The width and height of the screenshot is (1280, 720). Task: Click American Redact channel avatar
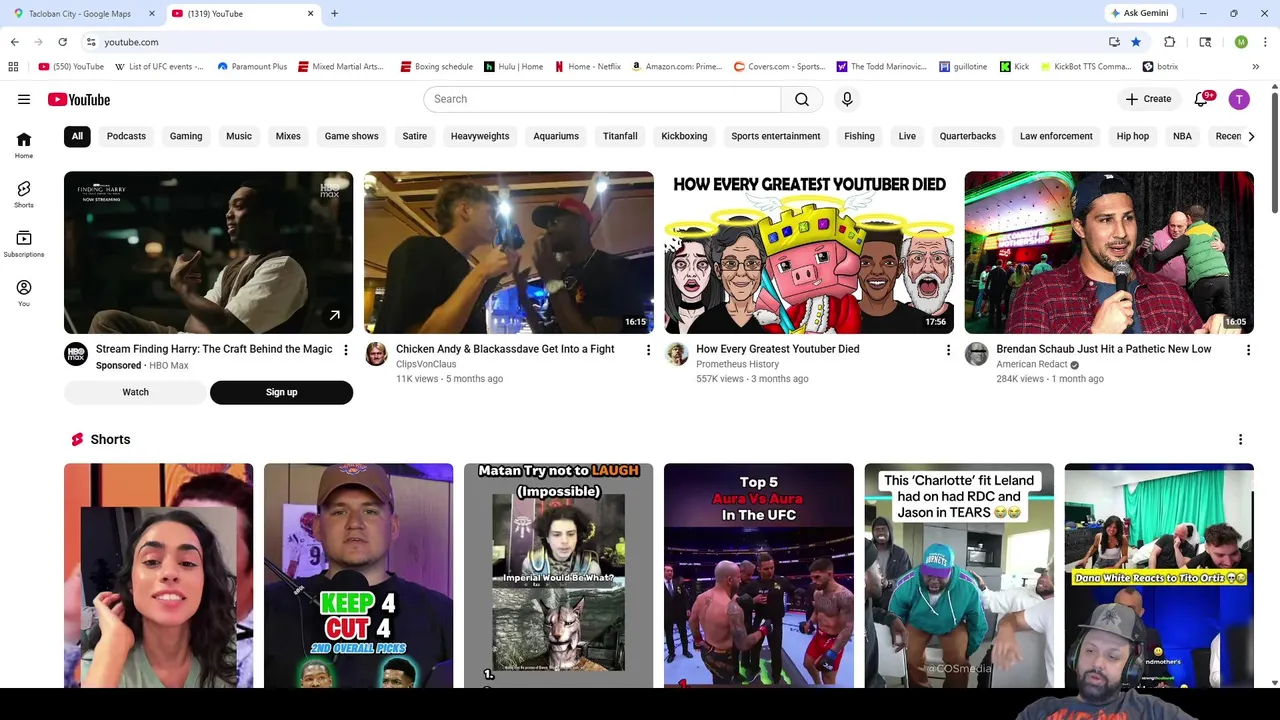tap(976, 354)
